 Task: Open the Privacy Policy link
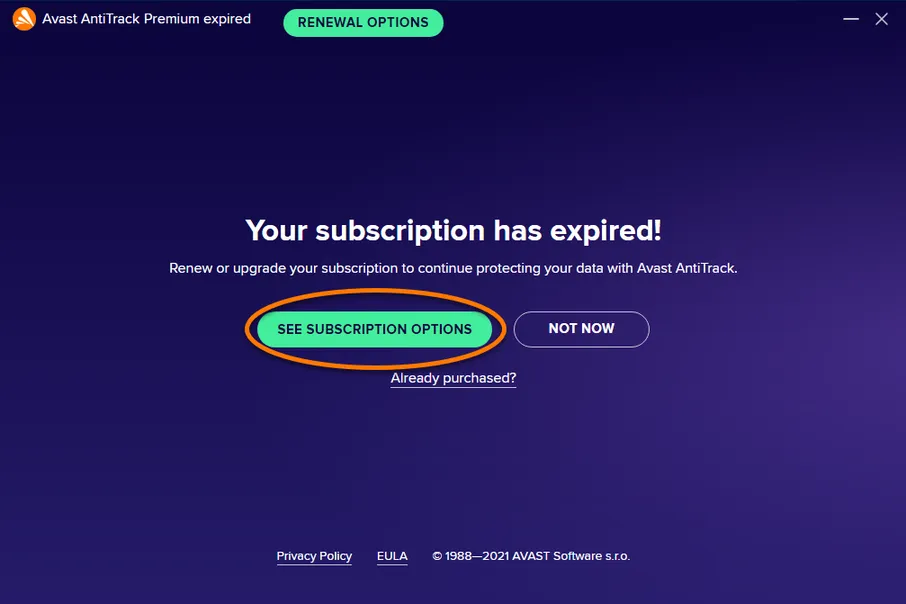[x=314, y=556]
